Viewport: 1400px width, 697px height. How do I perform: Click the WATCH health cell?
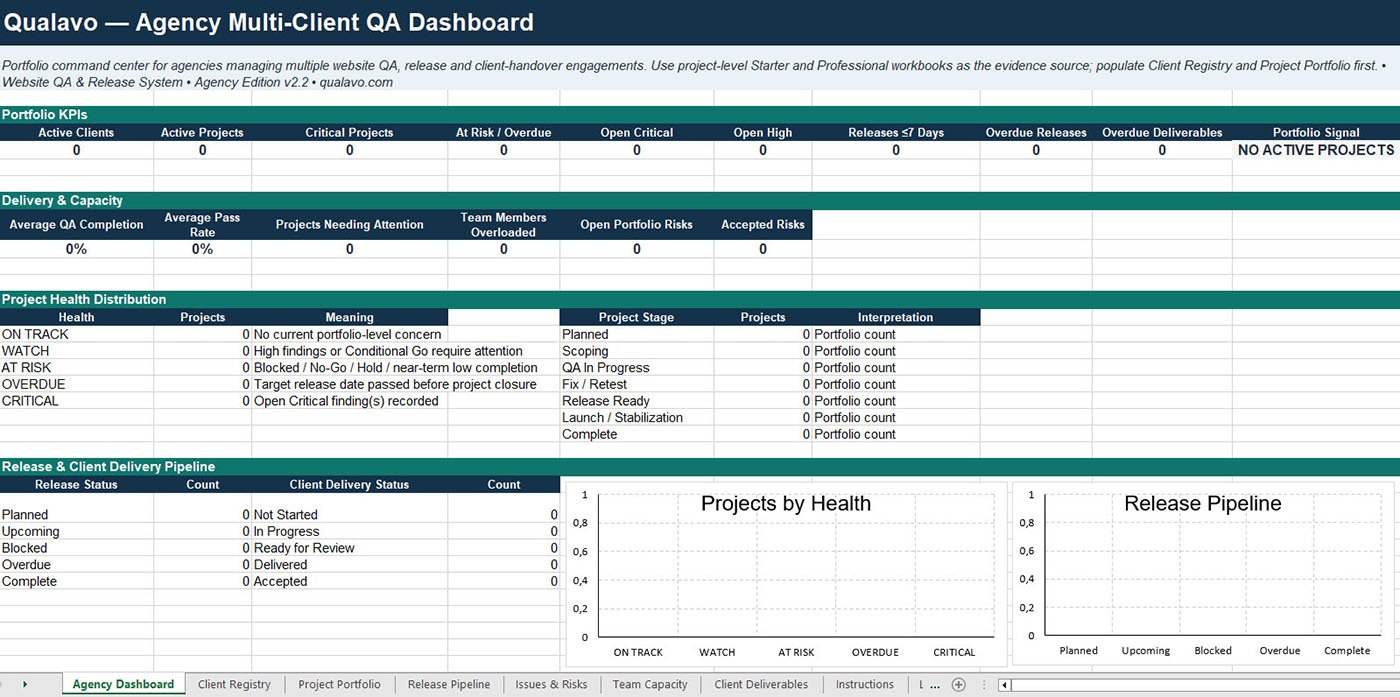click(x=76, y=351)
